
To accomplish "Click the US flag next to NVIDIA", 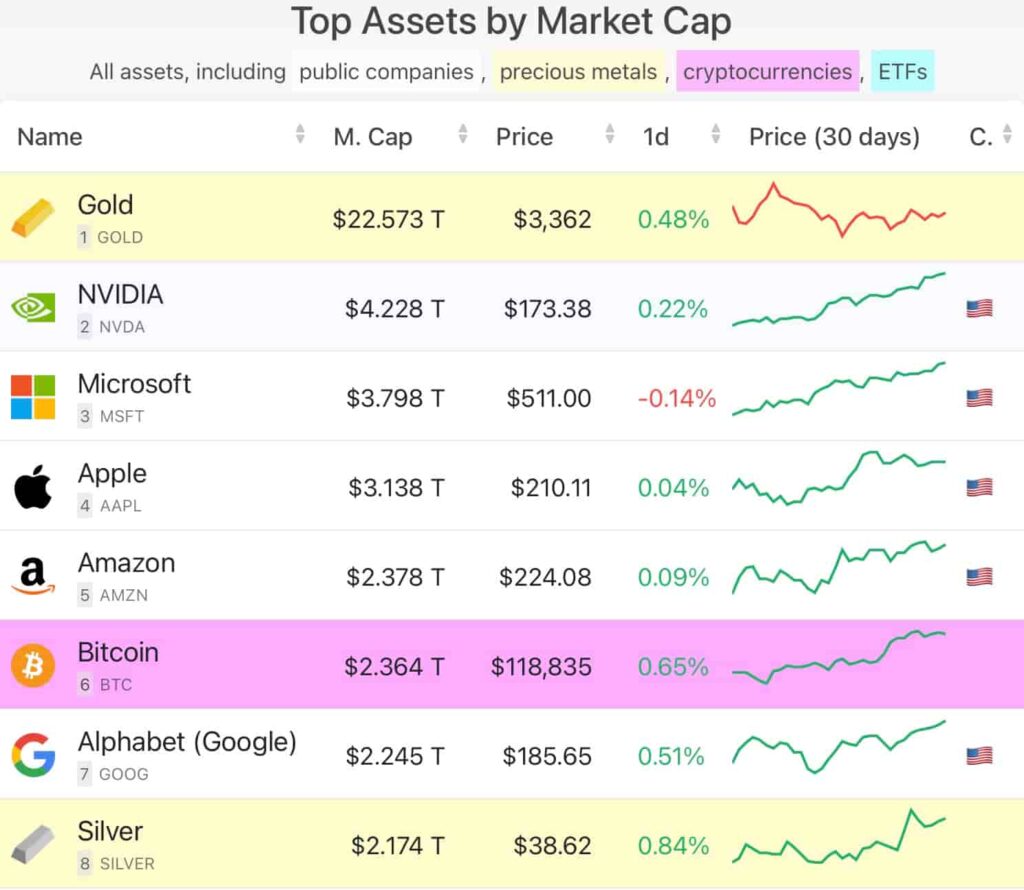I will (x=978, y=308).
